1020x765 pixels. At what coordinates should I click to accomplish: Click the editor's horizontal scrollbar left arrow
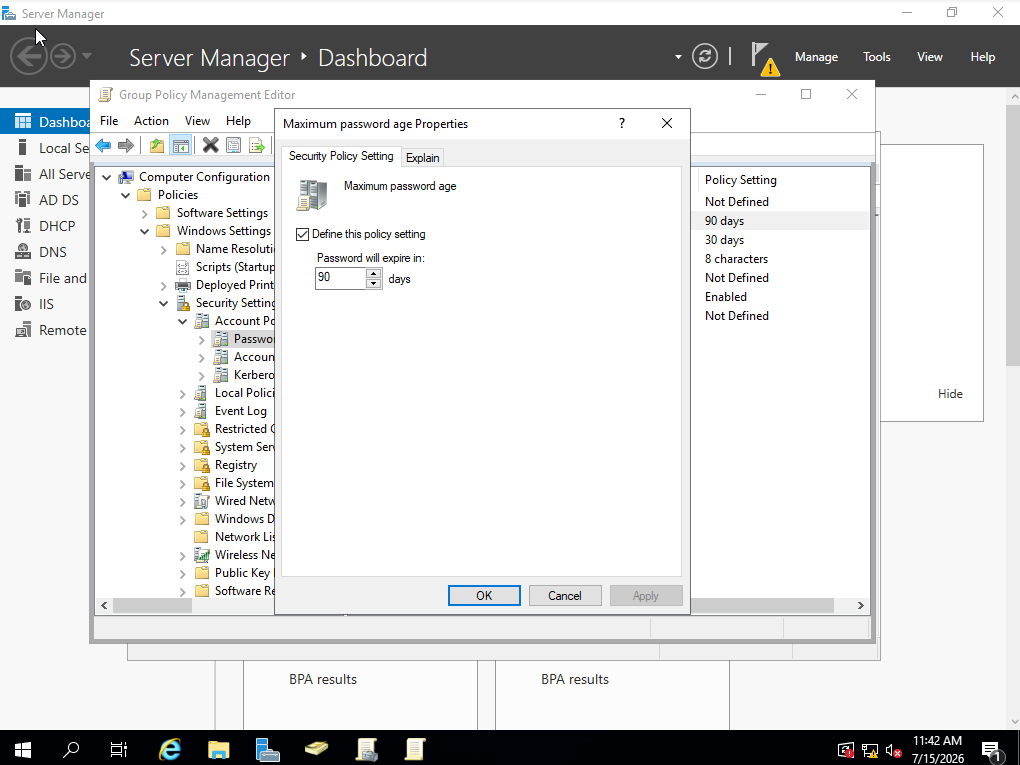pyautogui.click(x=104, y=606)
